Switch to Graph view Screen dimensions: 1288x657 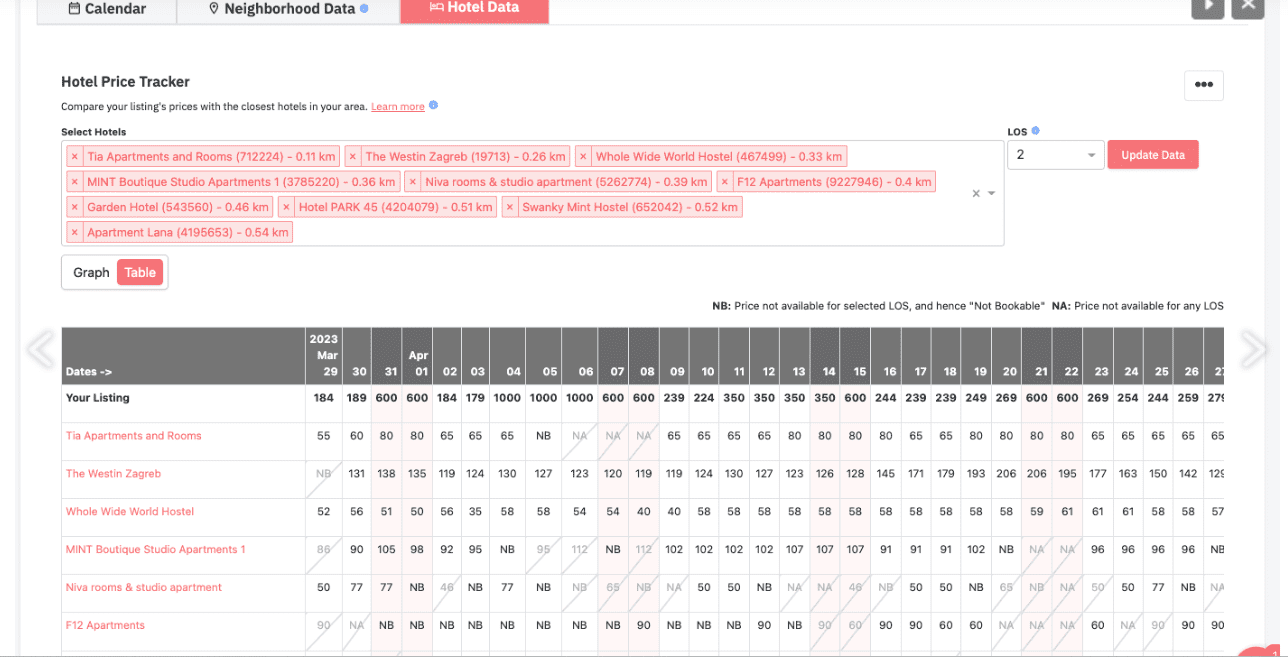coord(90,272)
